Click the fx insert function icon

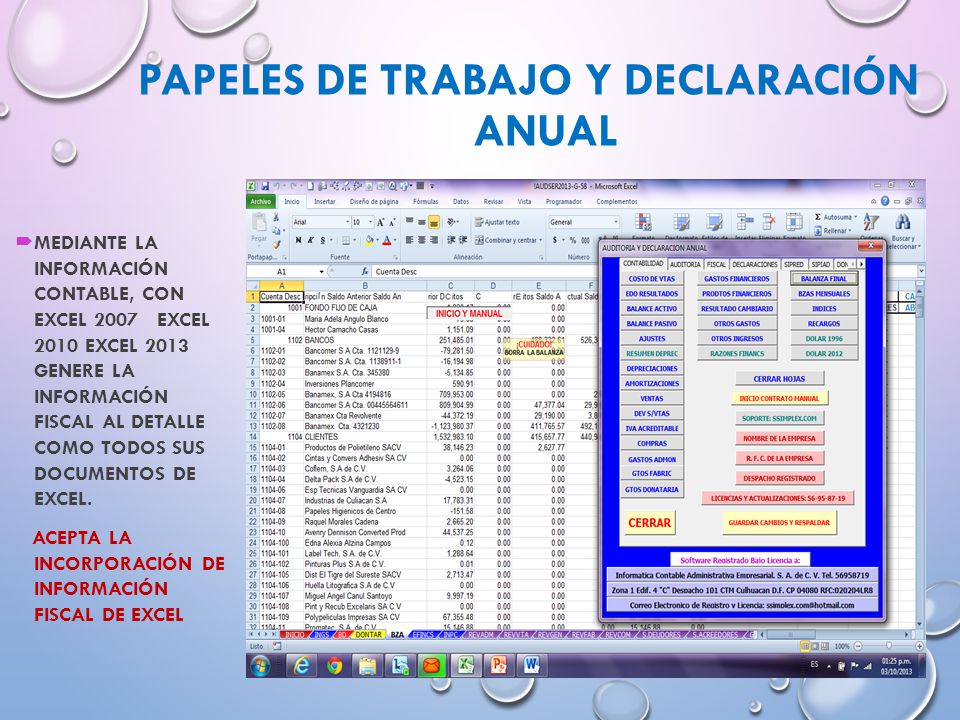click(365, 271)
